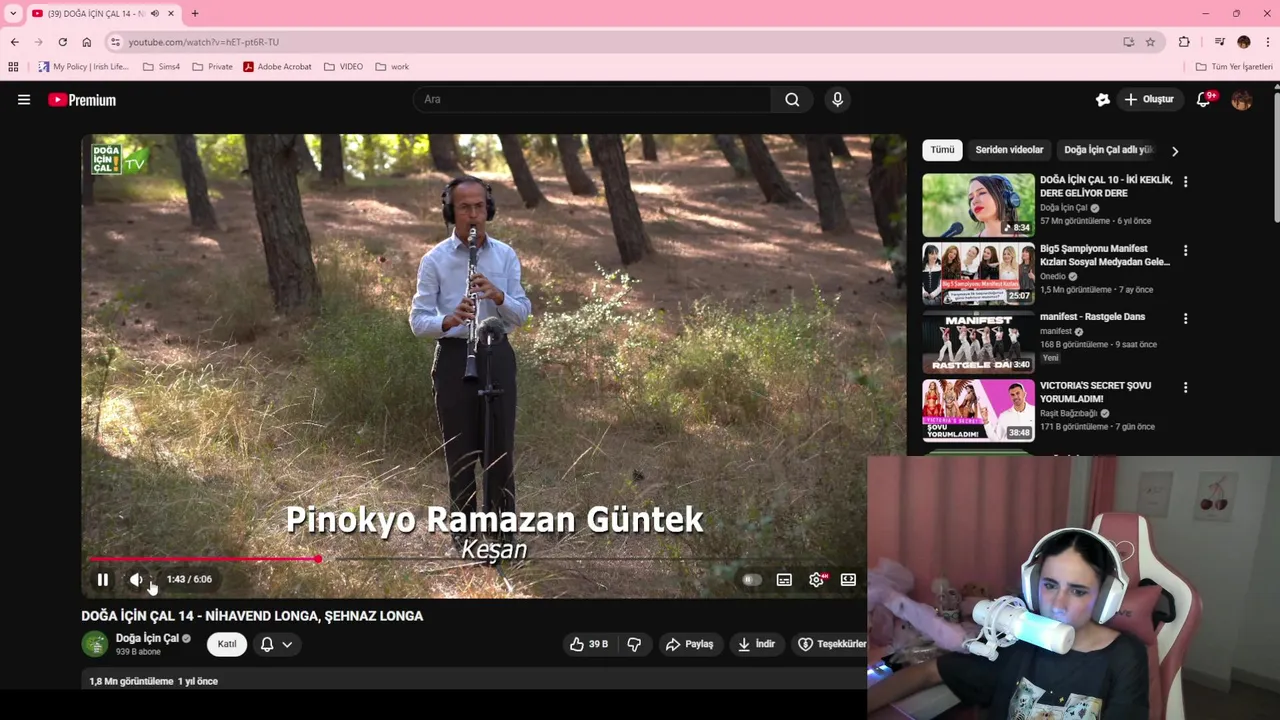
Task: Open the YouTube account avatar menu
Action: point(1242,100)
